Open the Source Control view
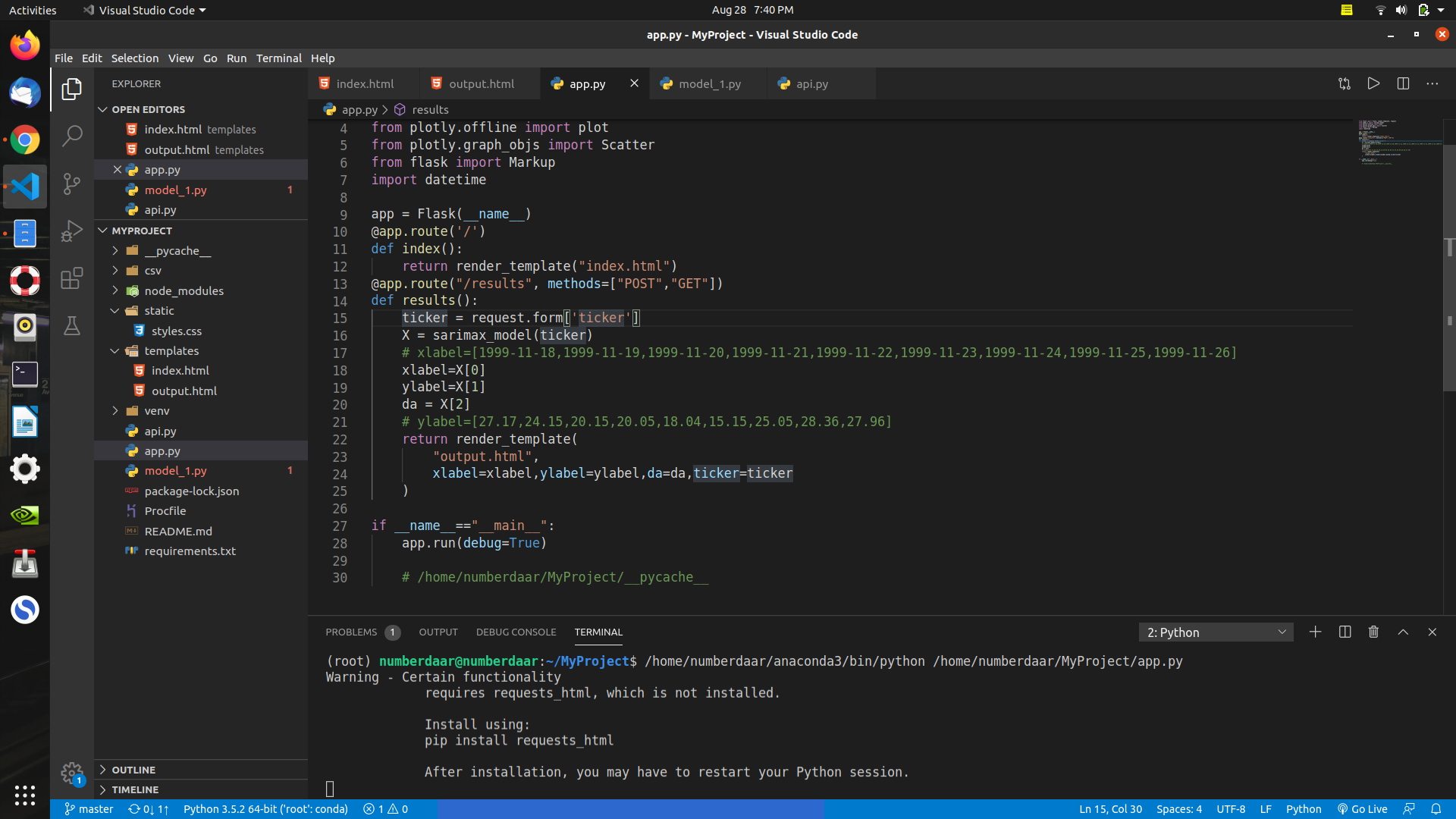The width and height of the screenshot is (1456, 819). point(72,184)
